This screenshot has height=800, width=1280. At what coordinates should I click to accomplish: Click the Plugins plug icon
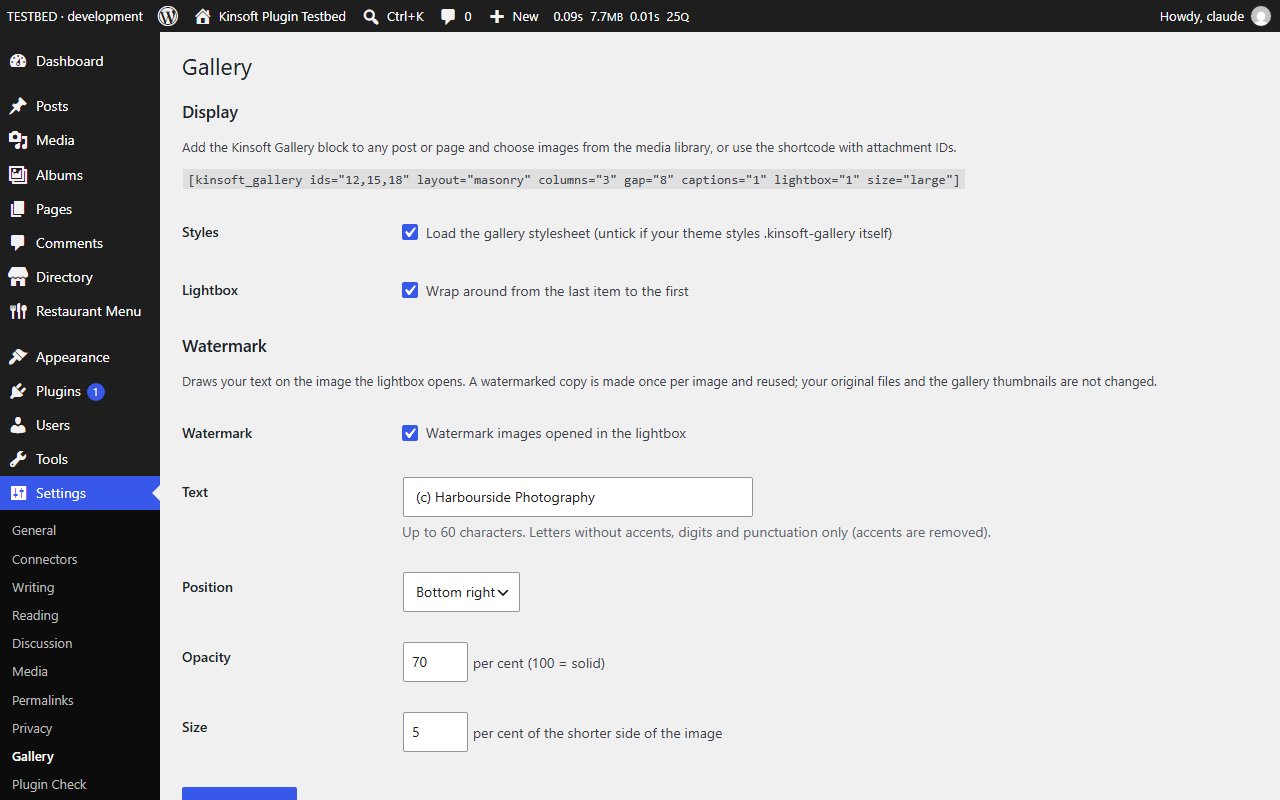click(x=18, y=391)
